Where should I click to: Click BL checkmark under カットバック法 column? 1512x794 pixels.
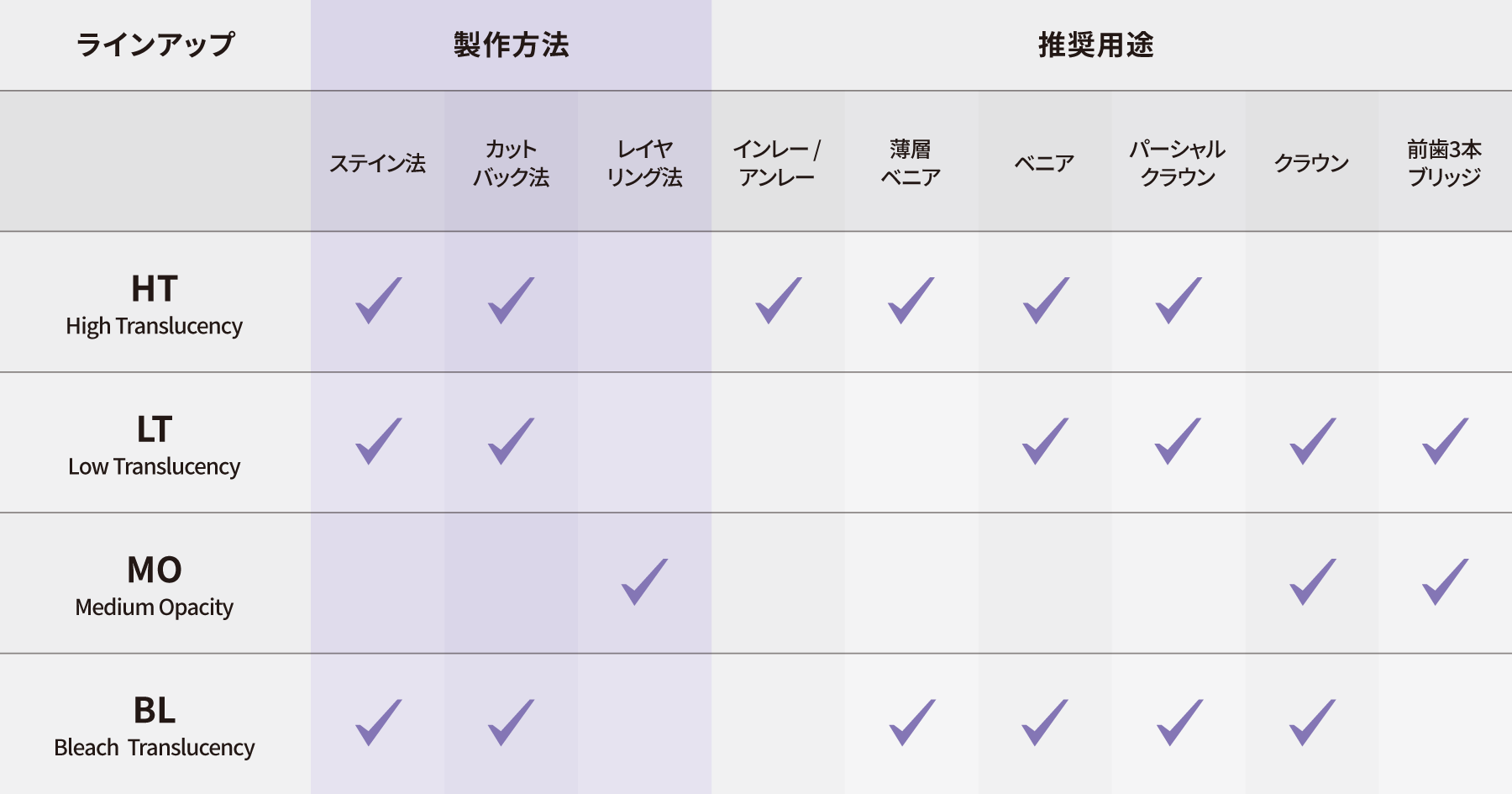click(511, 723)
